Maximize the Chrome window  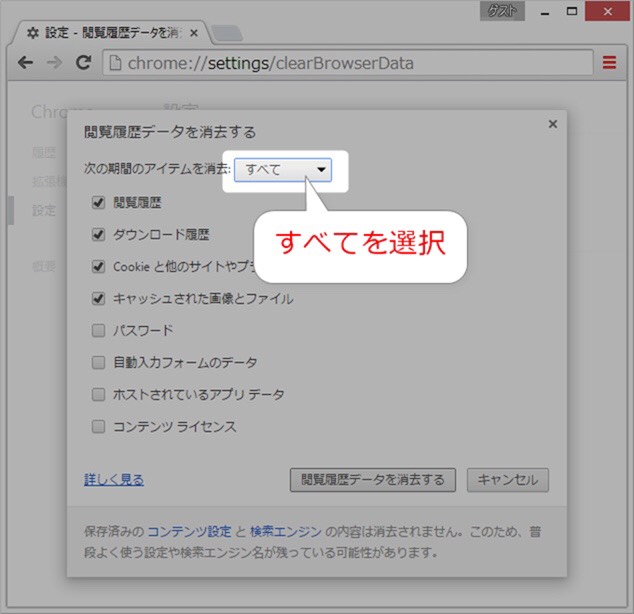coord(572,11)
